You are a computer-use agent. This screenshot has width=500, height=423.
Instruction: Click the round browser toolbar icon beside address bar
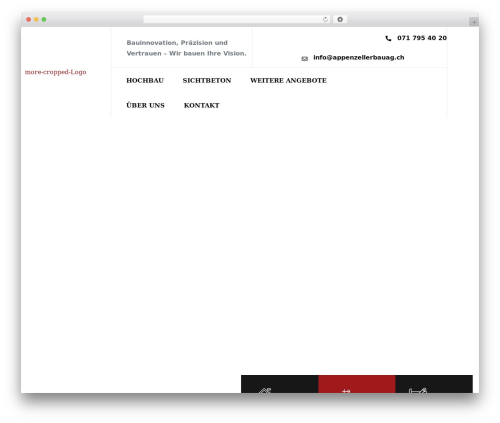(340, 19)
